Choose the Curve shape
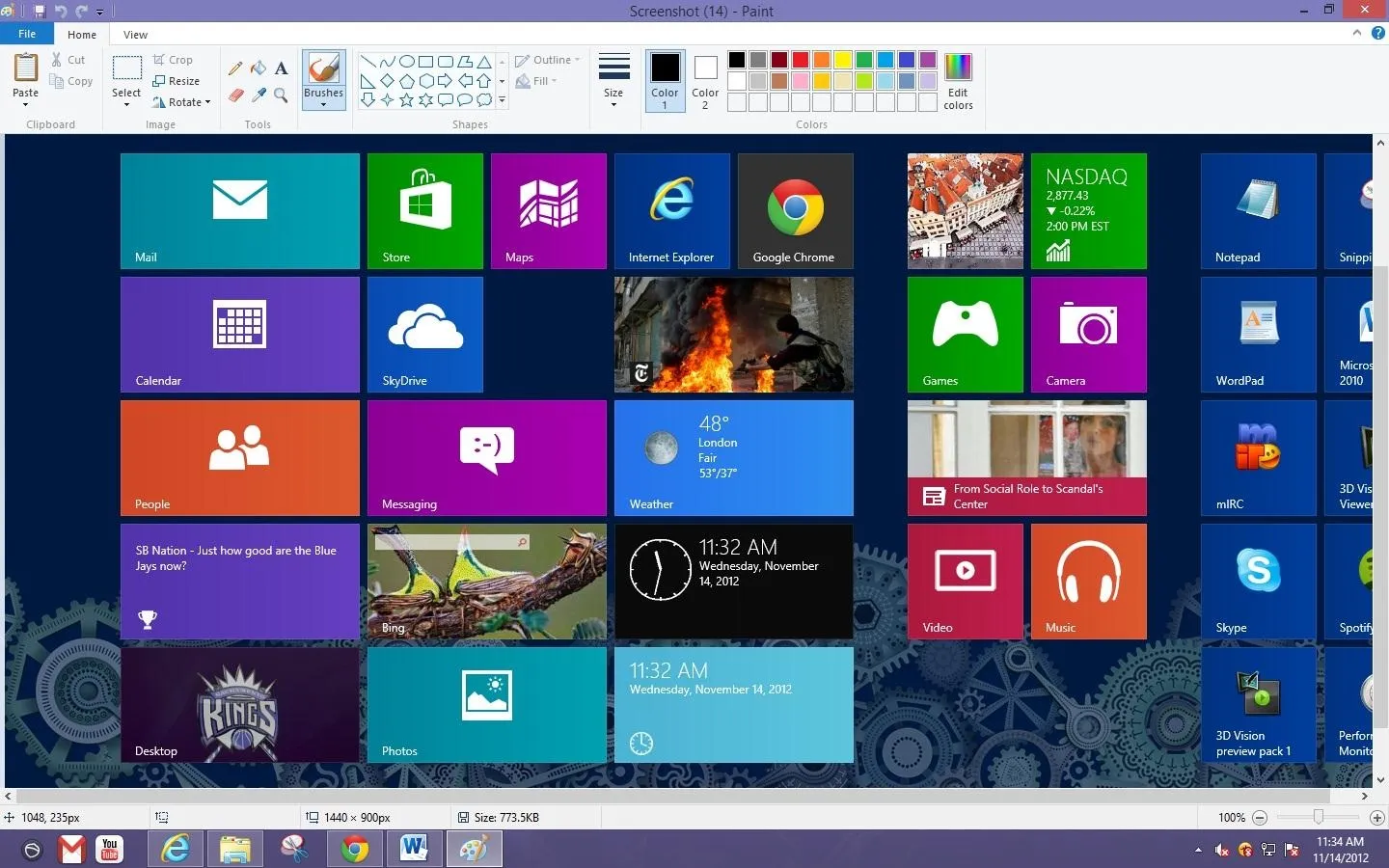Image resolution: width=1389 pixels, height=868 pixels. [387, 62]
